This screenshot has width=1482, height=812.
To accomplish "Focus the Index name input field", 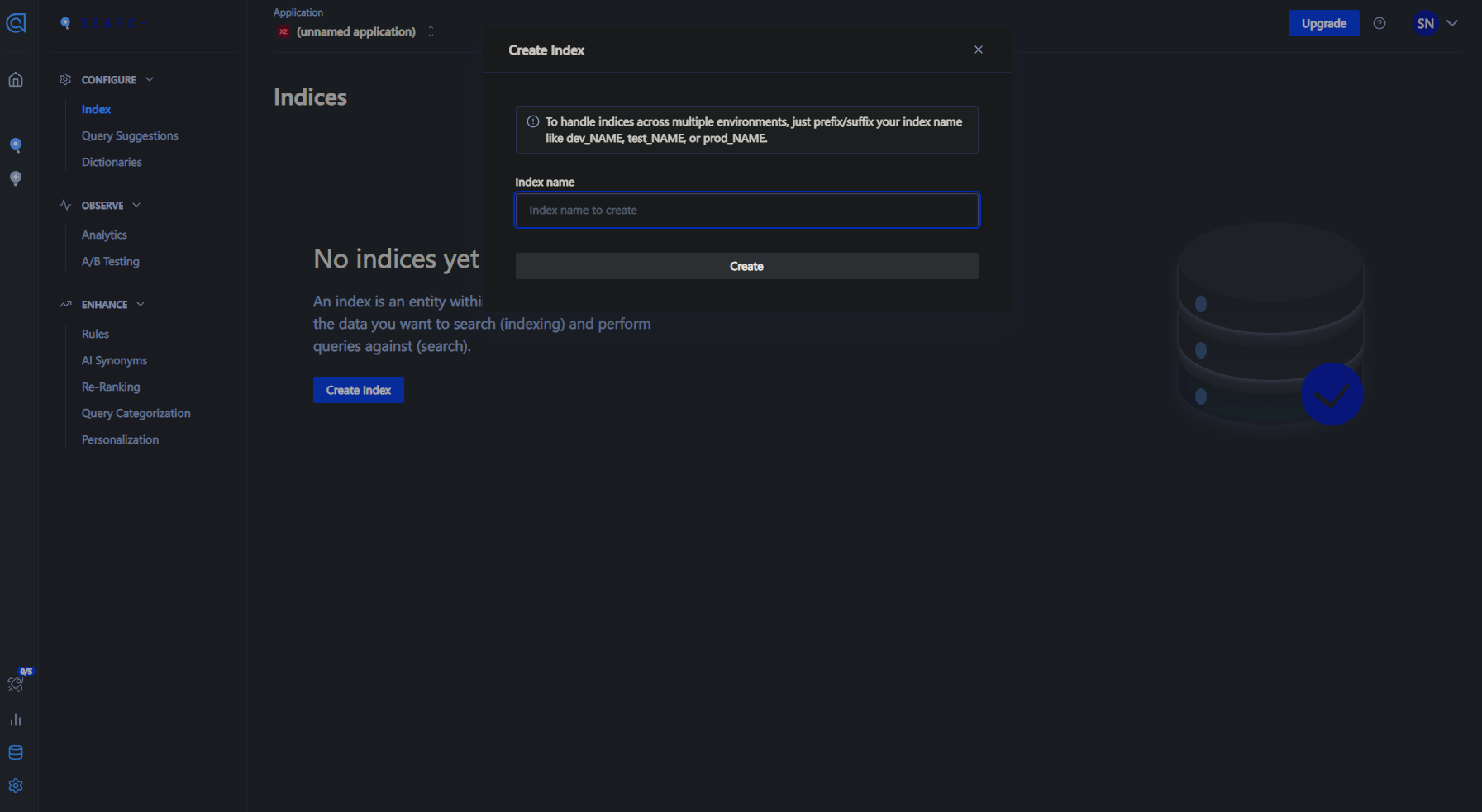I will (x=746, y=210).
